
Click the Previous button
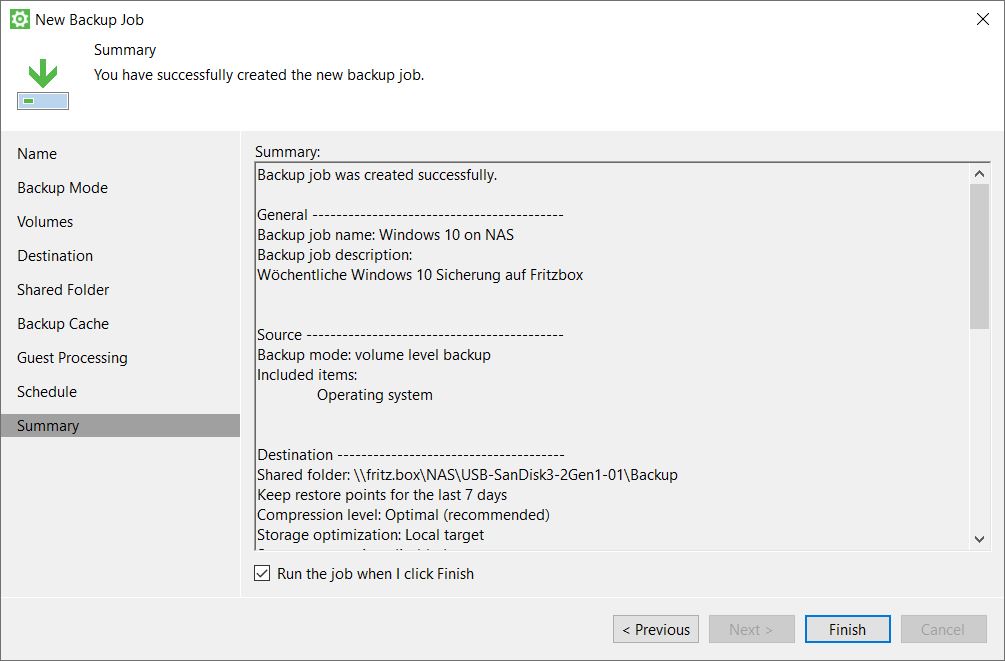[655, 629]
